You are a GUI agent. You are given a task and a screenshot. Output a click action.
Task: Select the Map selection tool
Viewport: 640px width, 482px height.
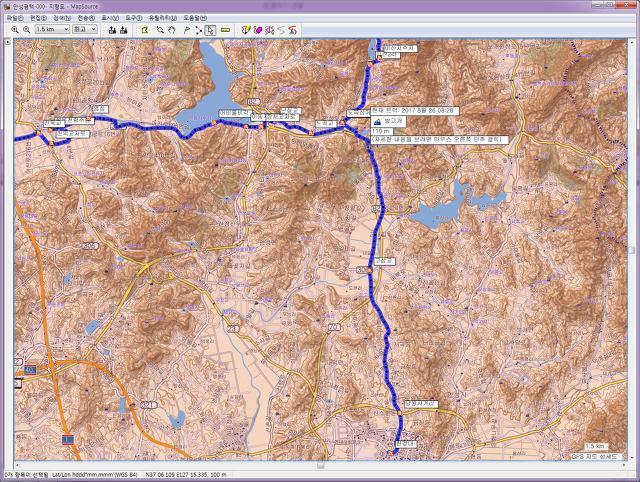click(144, 30)
